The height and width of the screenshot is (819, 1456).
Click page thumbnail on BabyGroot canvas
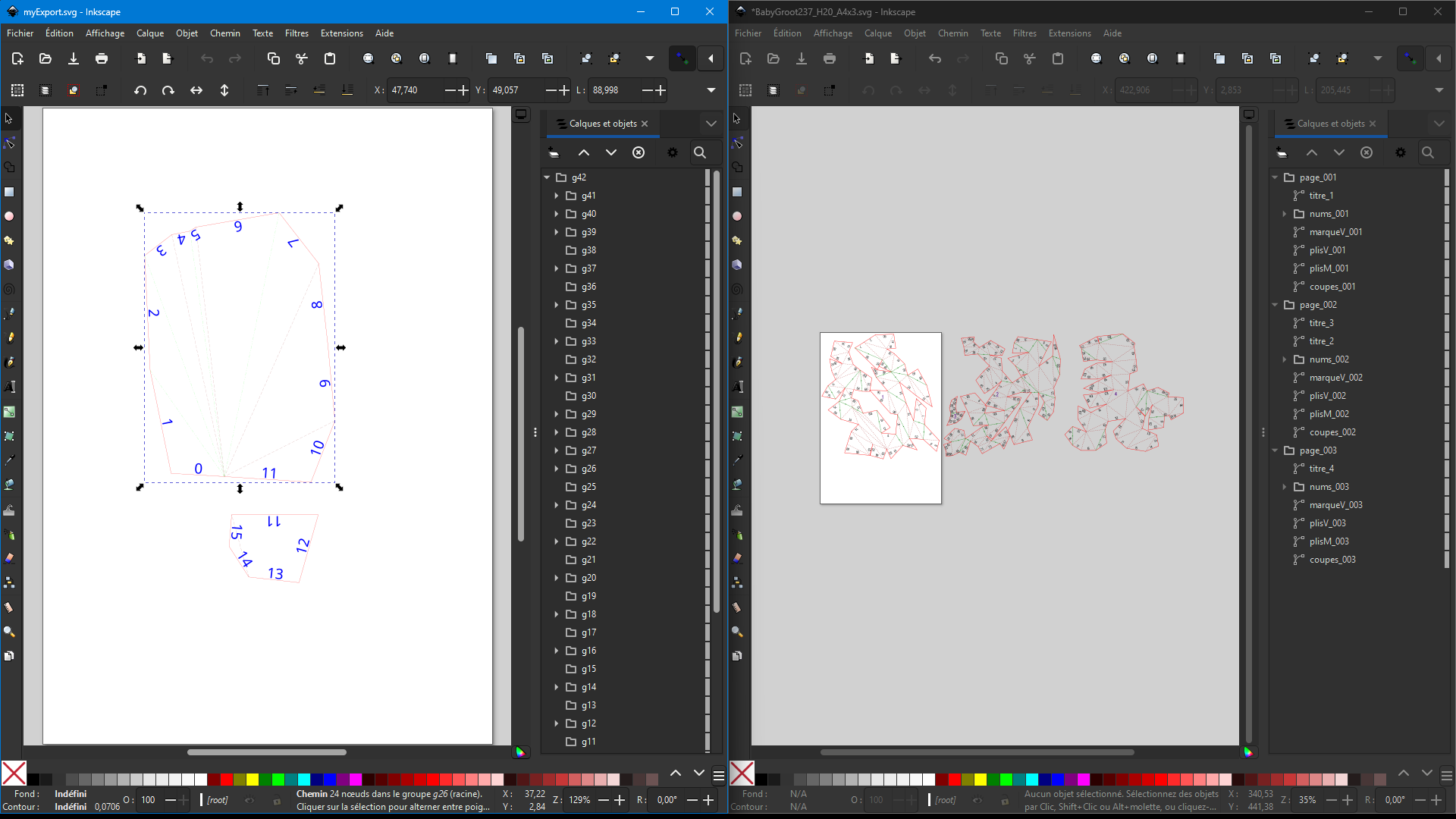[x=880, y=418]
